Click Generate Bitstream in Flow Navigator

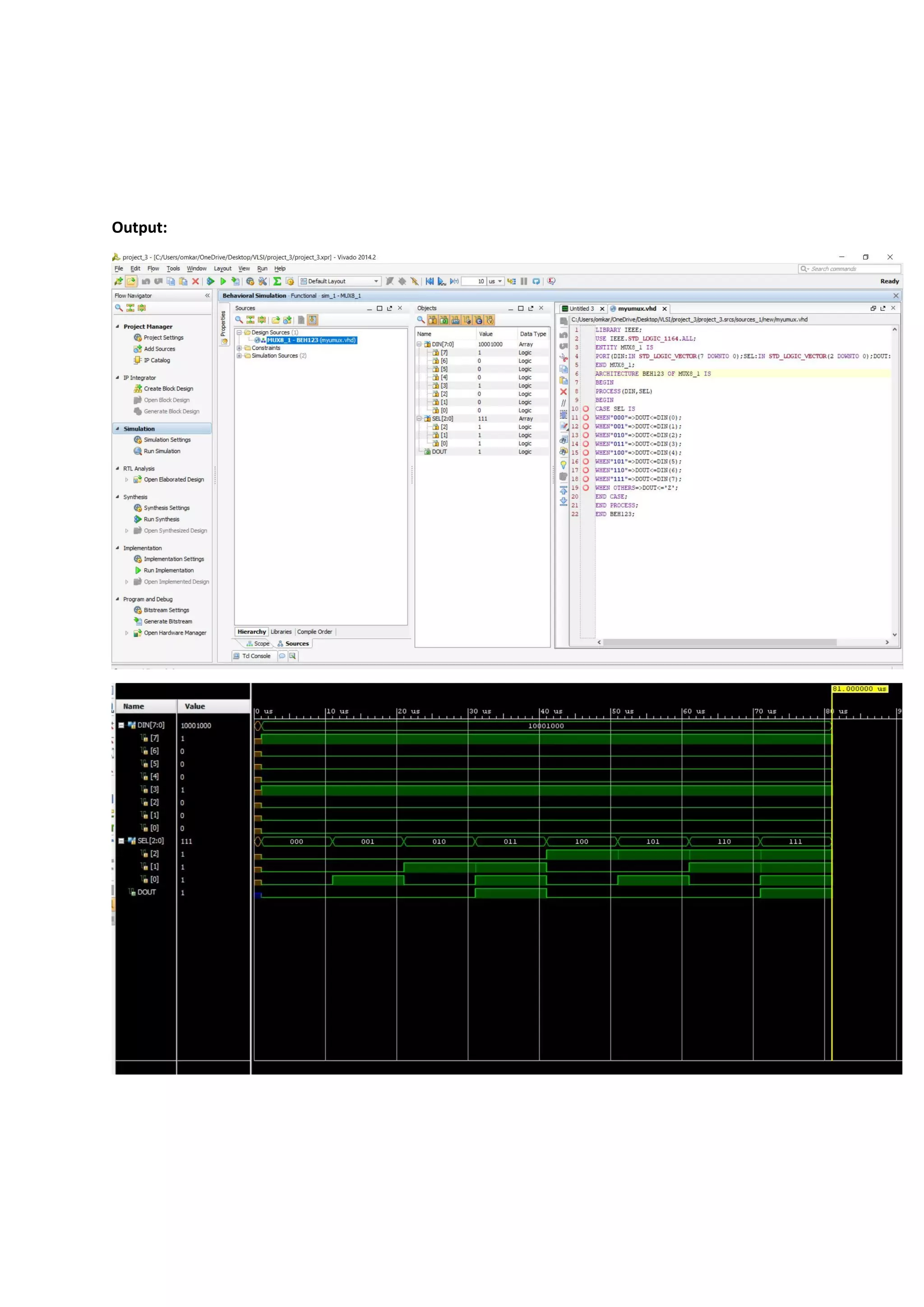pyautogui.click(x=167, y=621)
